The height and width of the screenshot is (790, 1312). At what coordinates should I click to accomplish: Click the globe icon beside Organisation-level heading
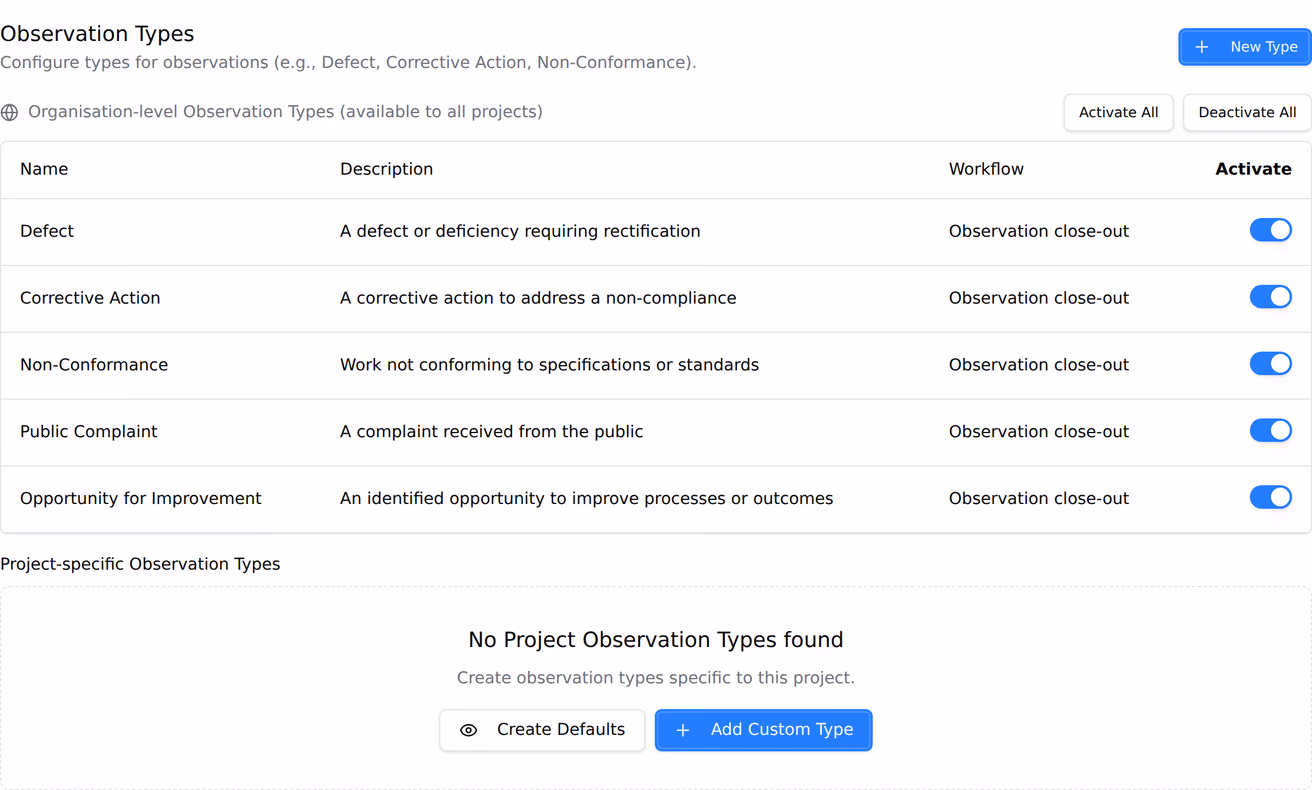click(10, 112)
